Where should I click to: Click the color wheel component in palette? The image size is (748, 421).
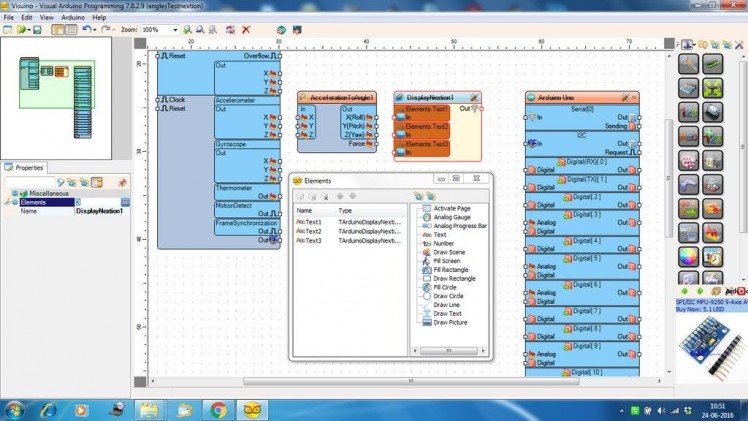pyautogui.click(x=689, y=255)
